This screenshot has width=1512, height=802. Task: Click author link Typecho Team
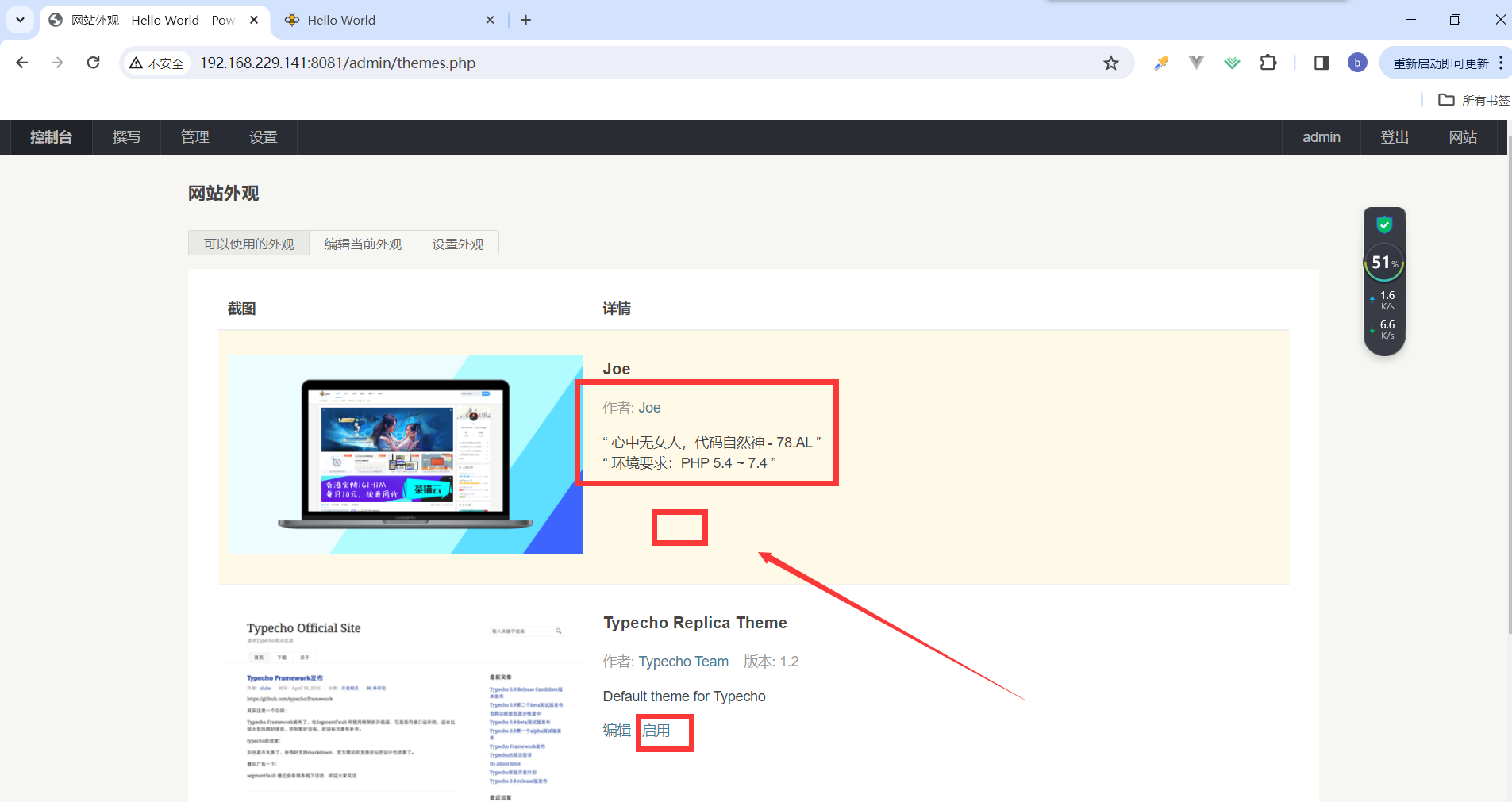click(x=683, y=662)
